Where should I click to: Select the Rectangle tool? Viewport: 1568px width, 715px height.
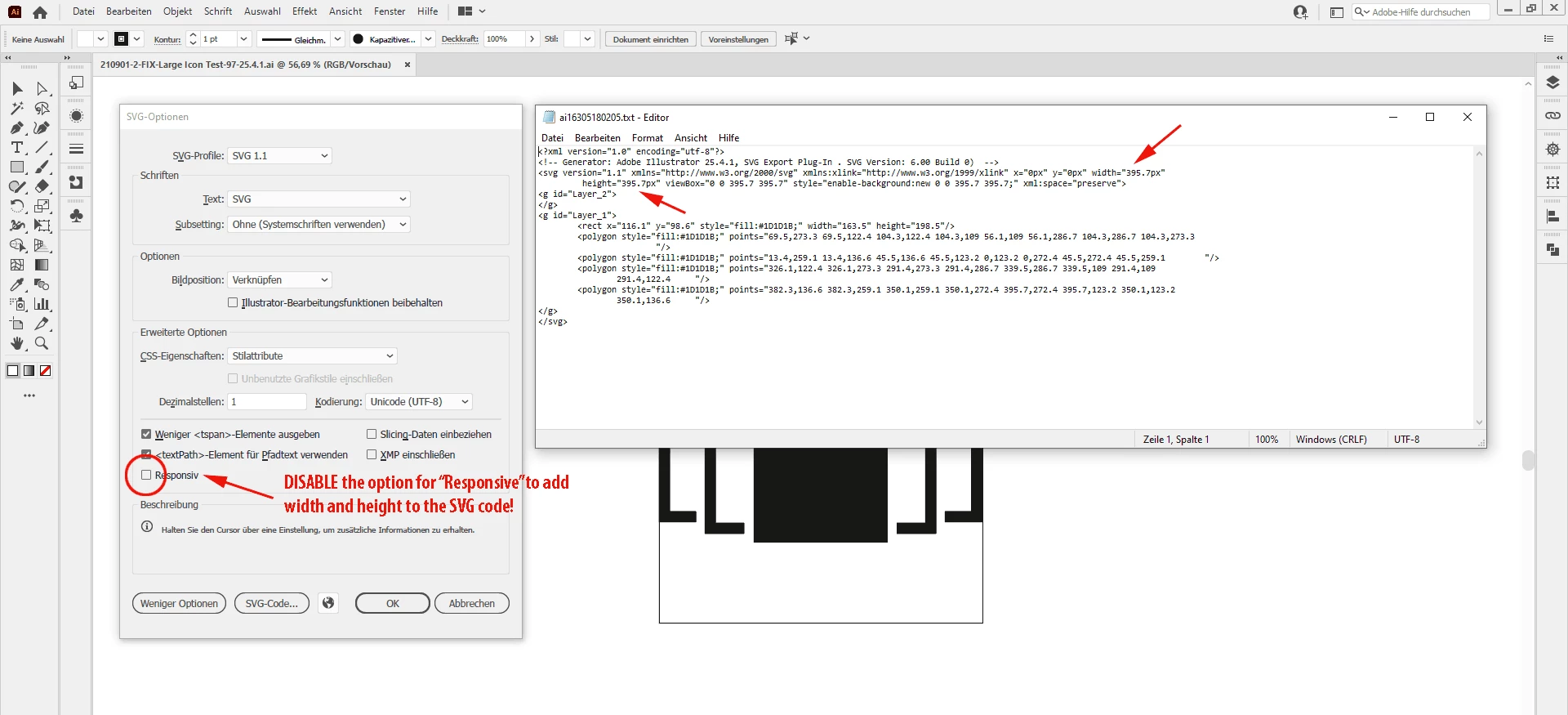pyautogui.click(x=17, y=167)
